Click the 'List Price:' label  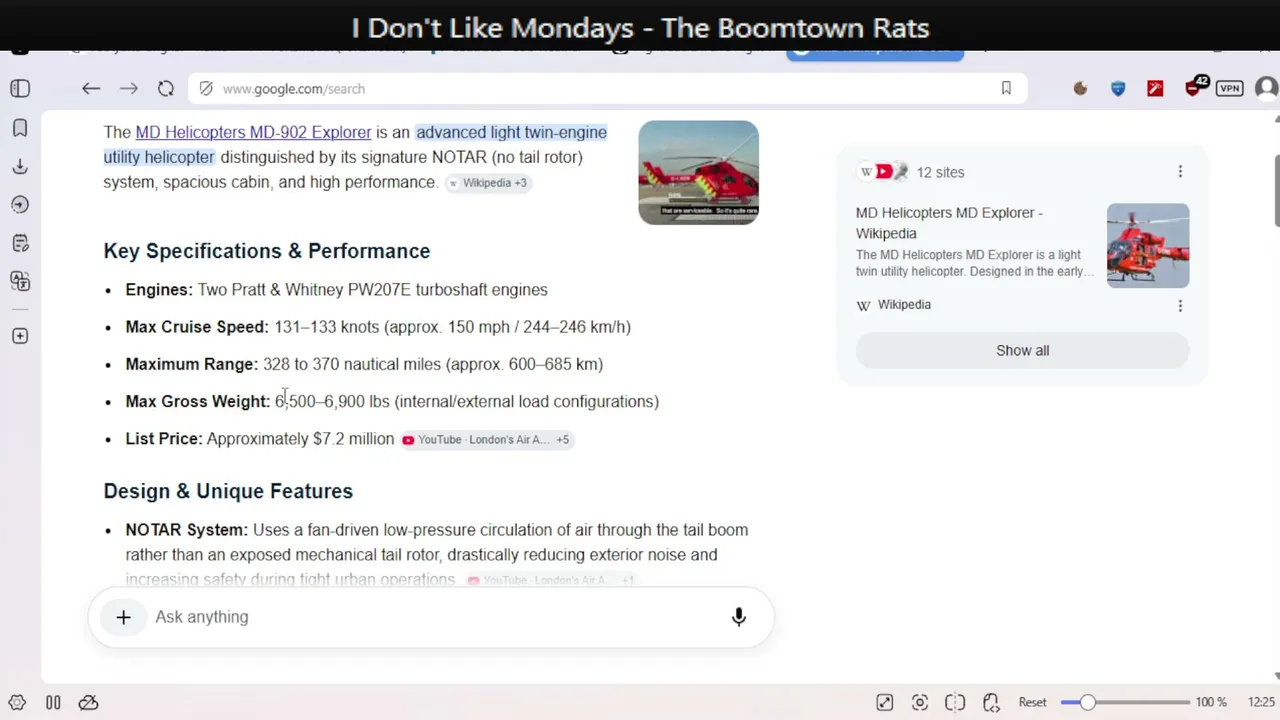pos(164,439)
